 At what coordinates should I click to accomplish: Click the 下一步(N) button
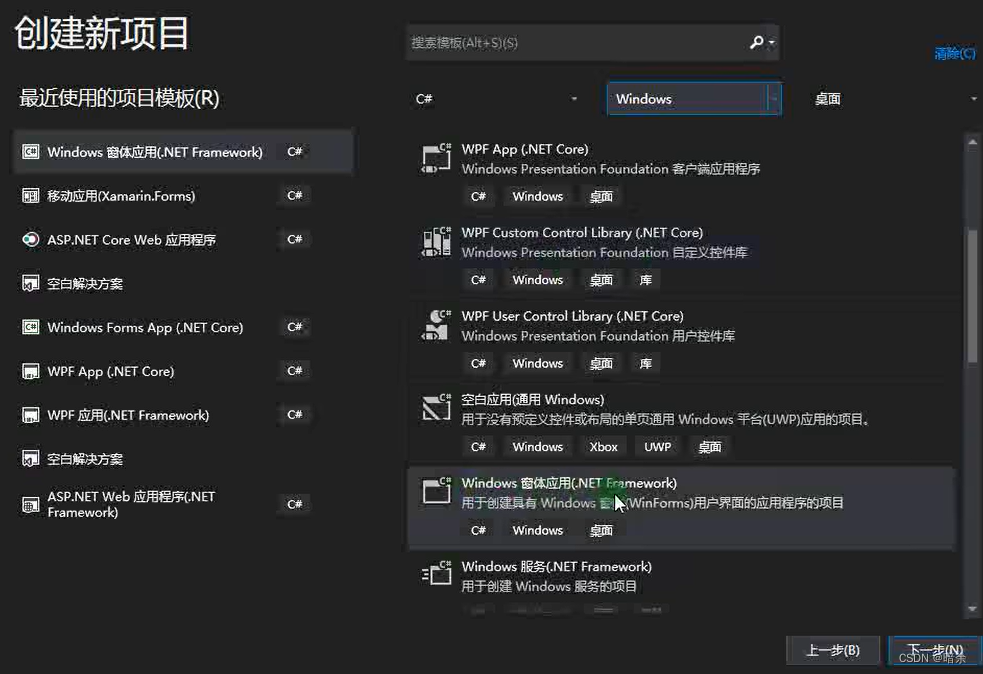pos(927,650)
